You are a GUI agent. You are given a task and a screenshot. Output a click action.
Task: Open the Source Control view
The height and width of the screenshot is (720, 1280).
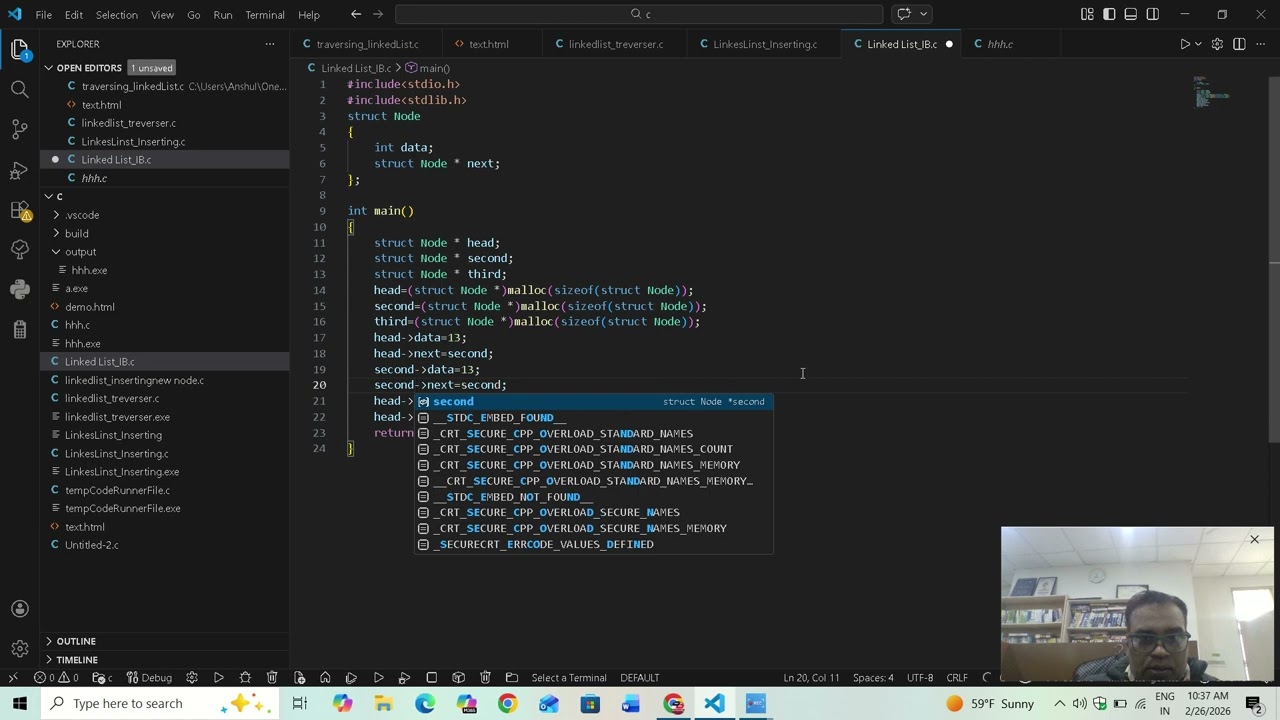(x=19, y=130)
